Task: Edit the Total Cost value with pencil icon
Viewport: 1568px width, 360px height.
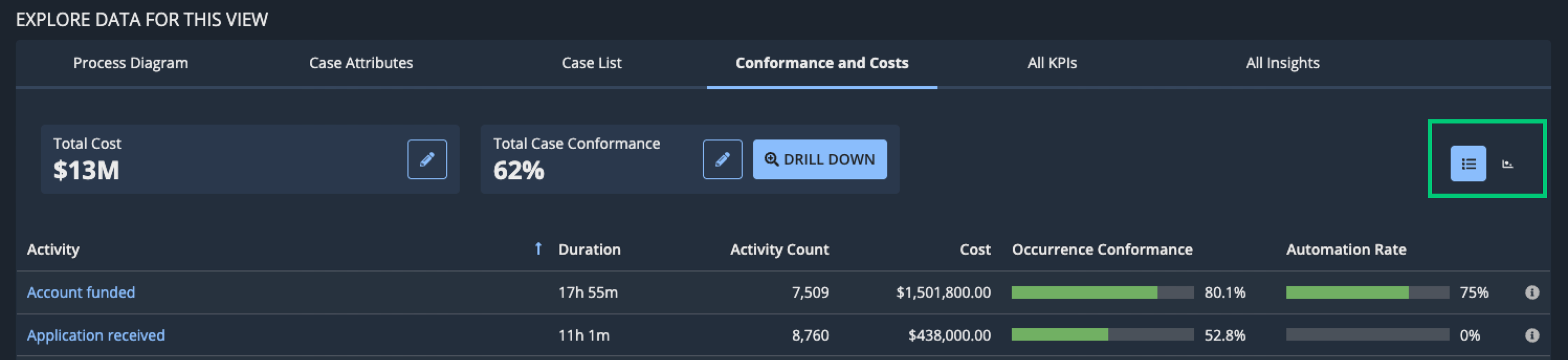Action: 427,159
